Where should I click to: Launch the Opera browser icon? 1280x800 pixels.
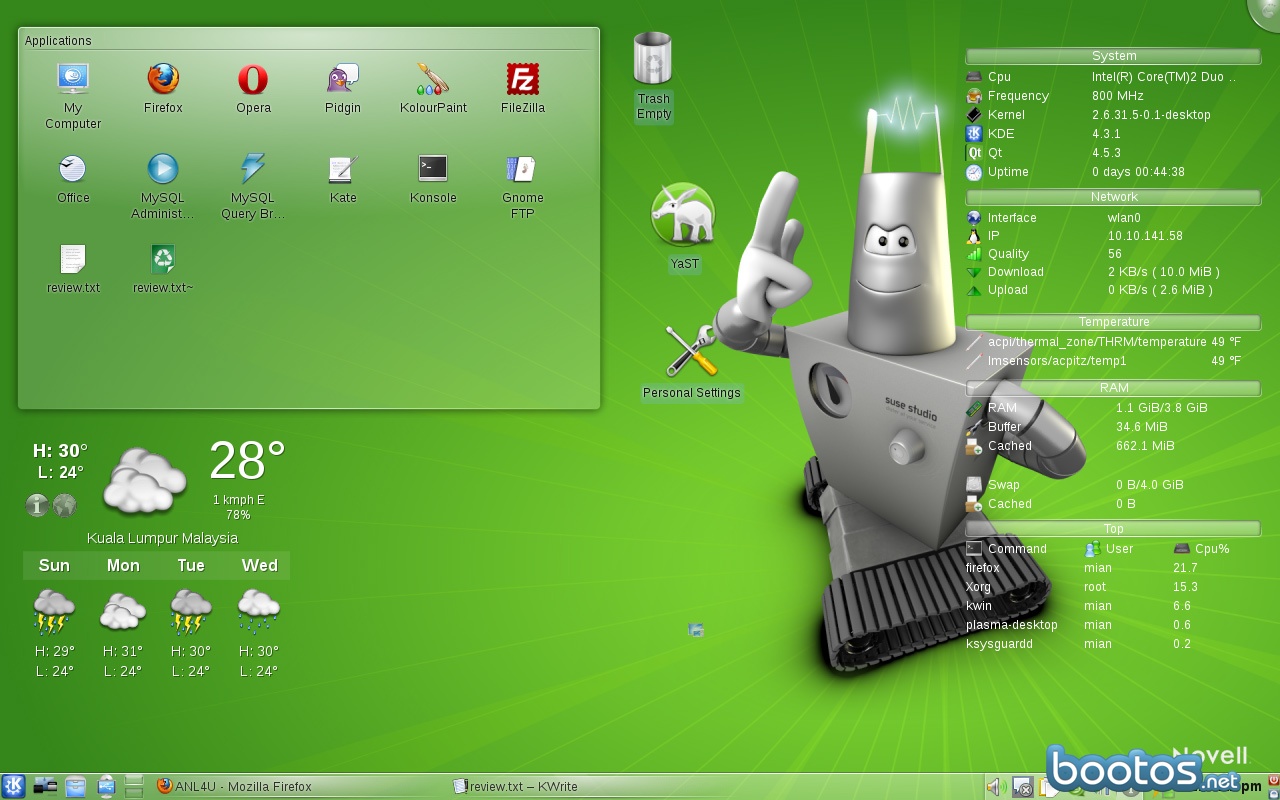(x=253, y=80)
